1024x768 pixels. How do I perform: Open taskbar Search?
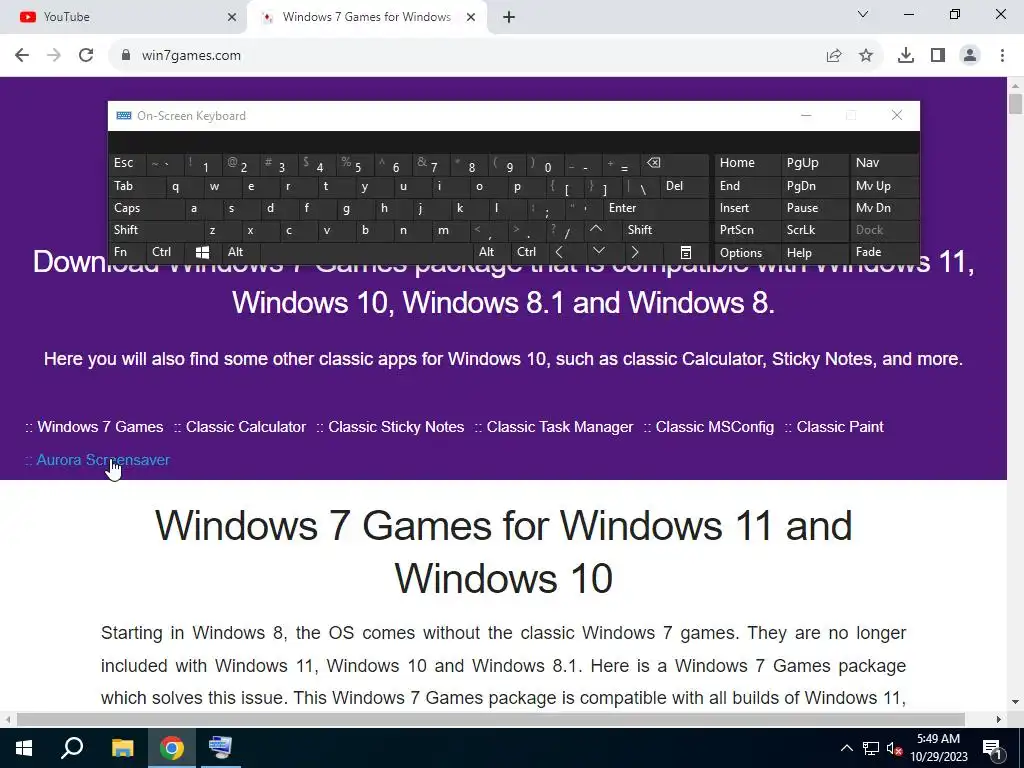[72, 748]
